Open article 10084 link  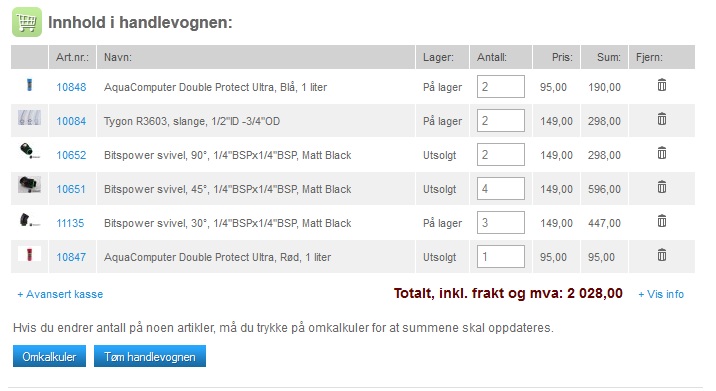[71, 121]
